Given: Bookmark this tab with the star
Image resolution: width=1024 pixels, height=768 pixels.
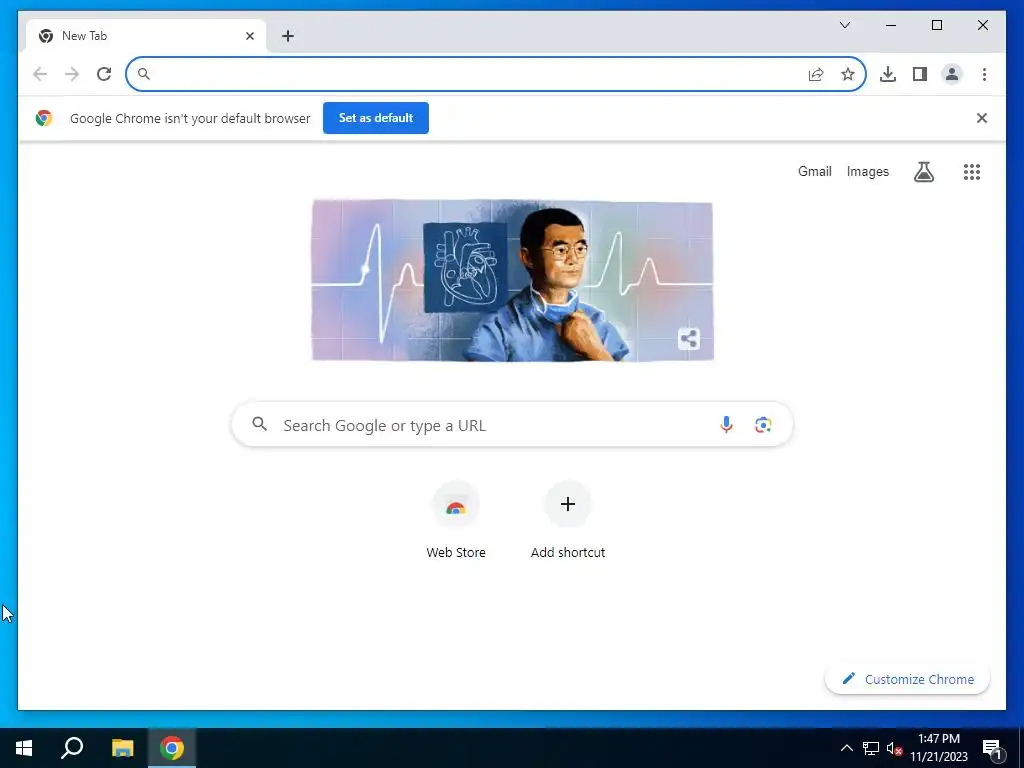Looking at the screenshot, I should tap(848, 74).
